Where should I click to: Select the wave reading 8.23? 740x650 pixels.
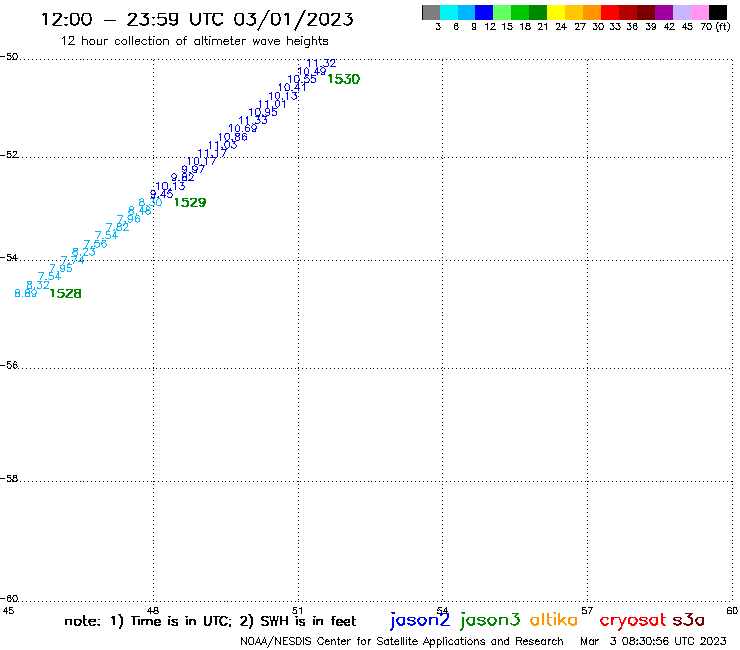(84, 252)
